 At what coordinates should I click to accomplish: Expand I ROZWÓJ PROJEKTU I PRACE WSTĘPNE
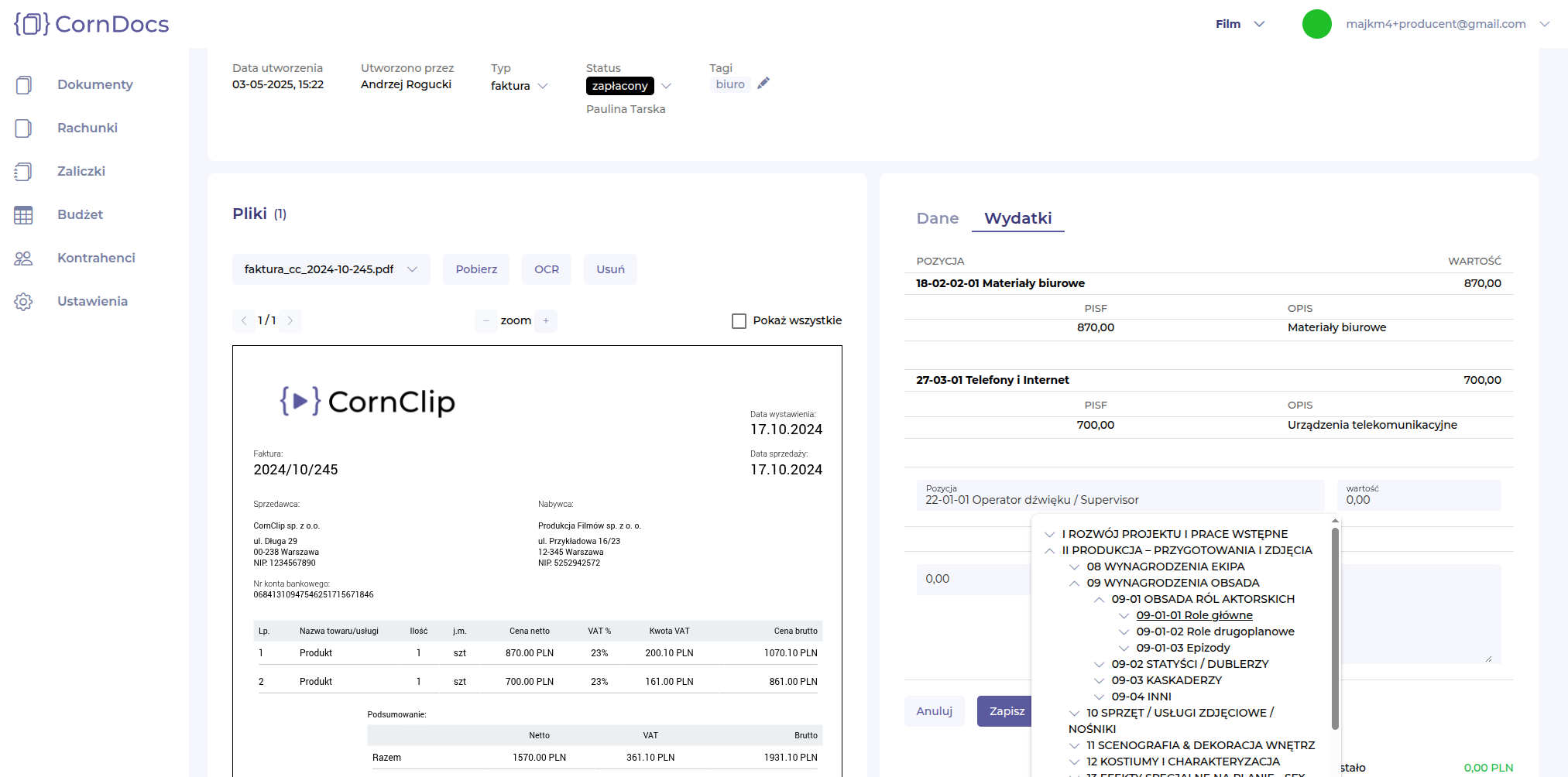tap(1049, 534)
